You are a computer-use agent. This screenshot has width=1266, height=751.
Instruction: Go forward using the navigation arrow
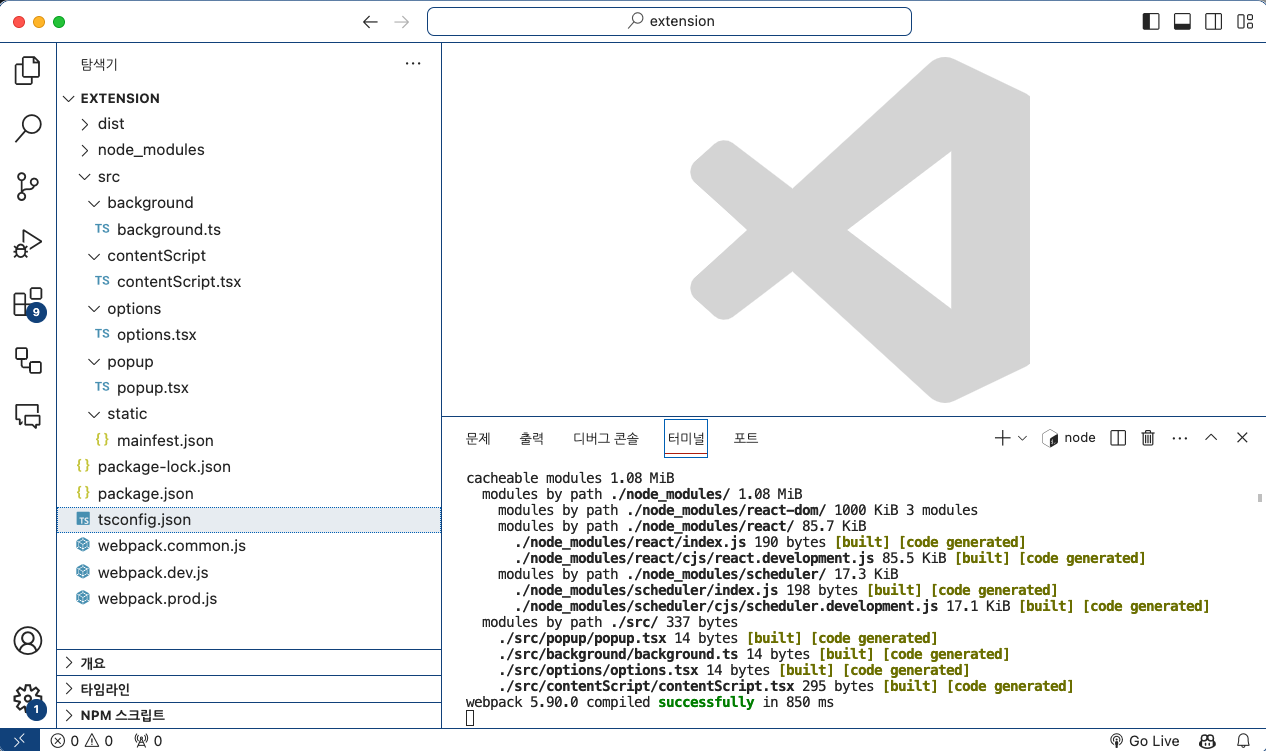click(402, 21)
